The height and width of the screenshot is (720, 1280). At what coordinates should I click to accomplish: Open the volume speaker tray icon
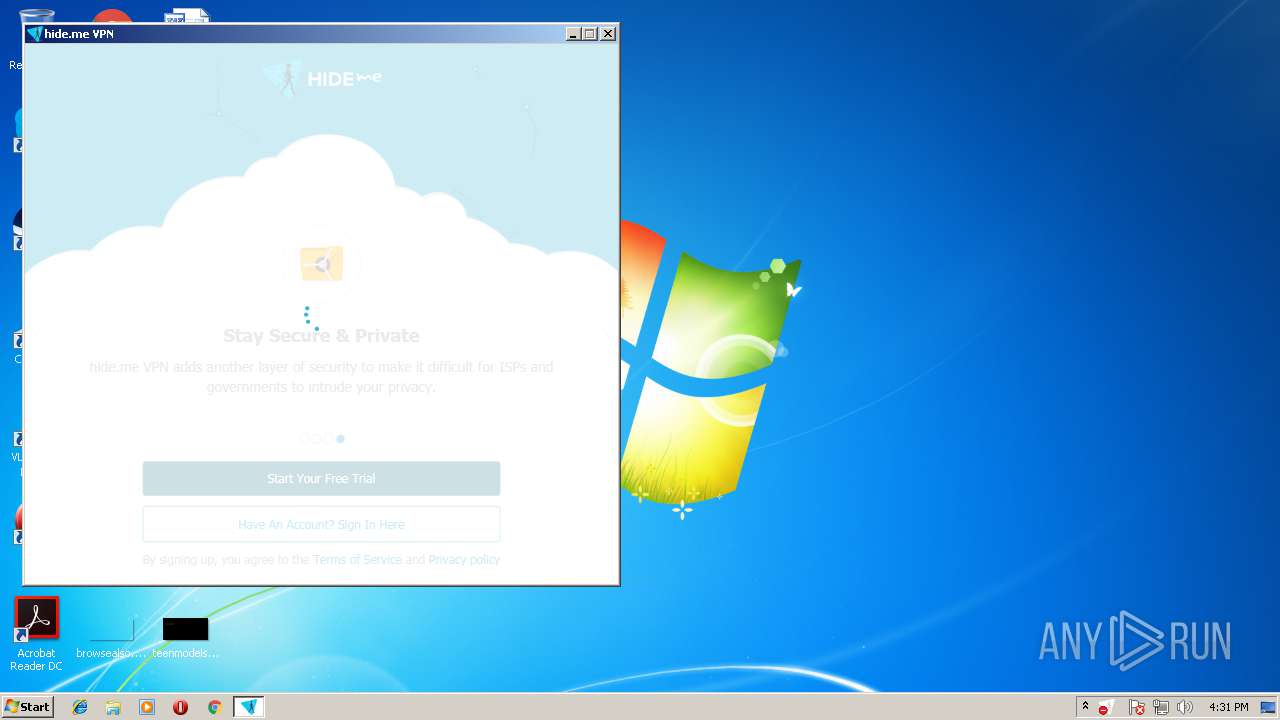pyautogui.click(x=1185, y=707)
